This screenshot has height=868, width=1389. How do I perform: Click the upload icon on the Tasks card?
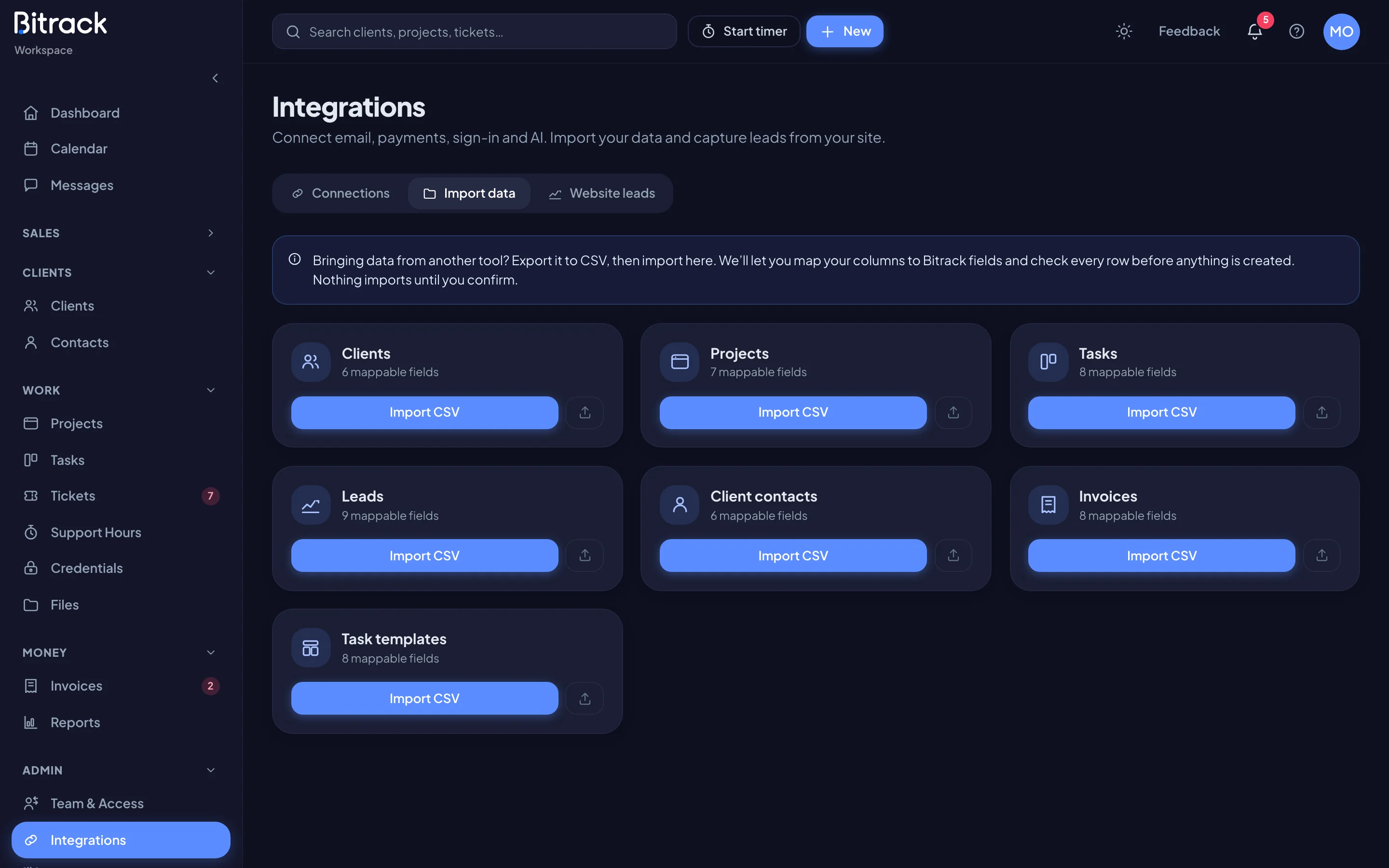1321,412
